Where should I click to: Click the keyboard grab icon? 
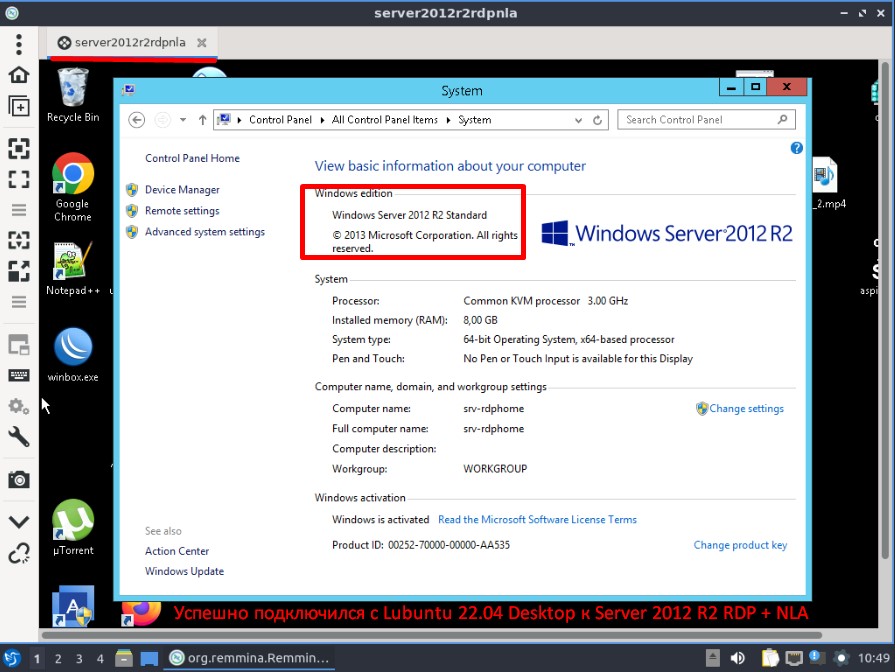click(19, 375)
